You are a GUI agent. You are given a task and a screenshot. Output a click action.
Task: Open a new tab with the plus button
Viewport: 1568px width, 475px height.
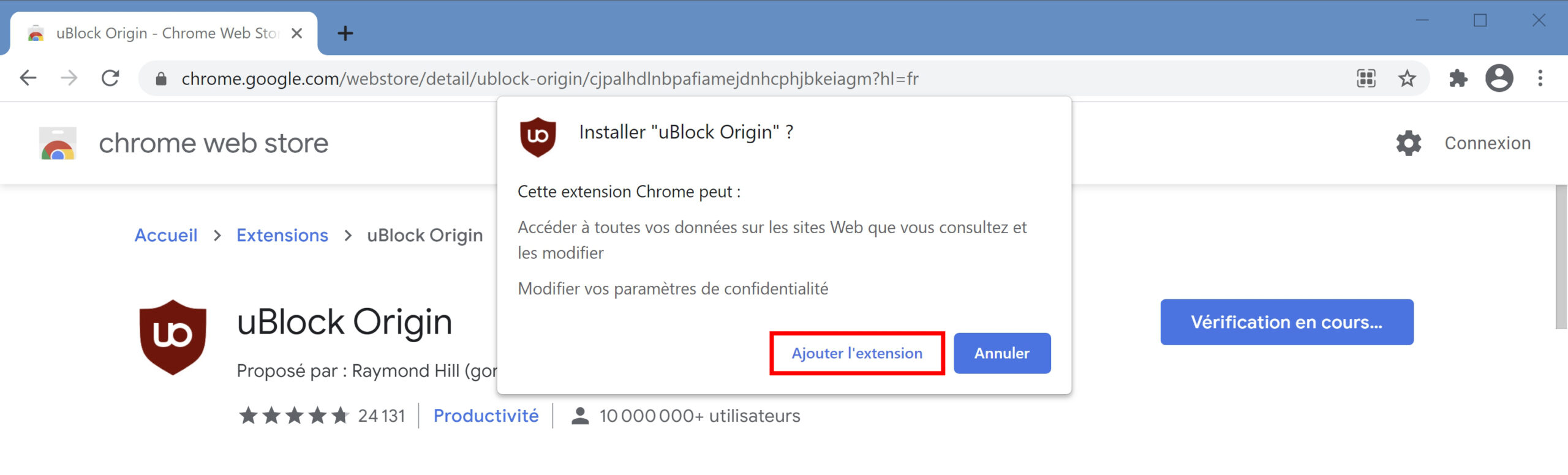click(x=345, y=33)
